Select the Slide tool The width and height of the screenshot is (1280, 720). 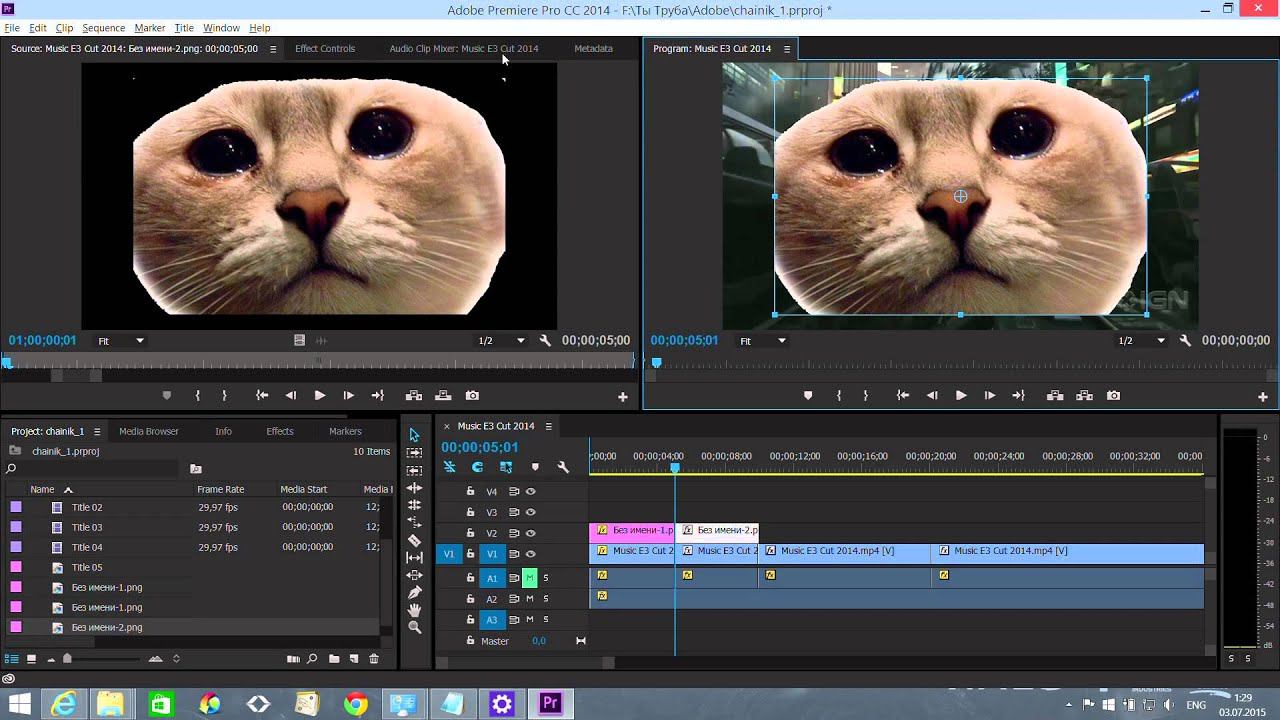pos(414,575)
